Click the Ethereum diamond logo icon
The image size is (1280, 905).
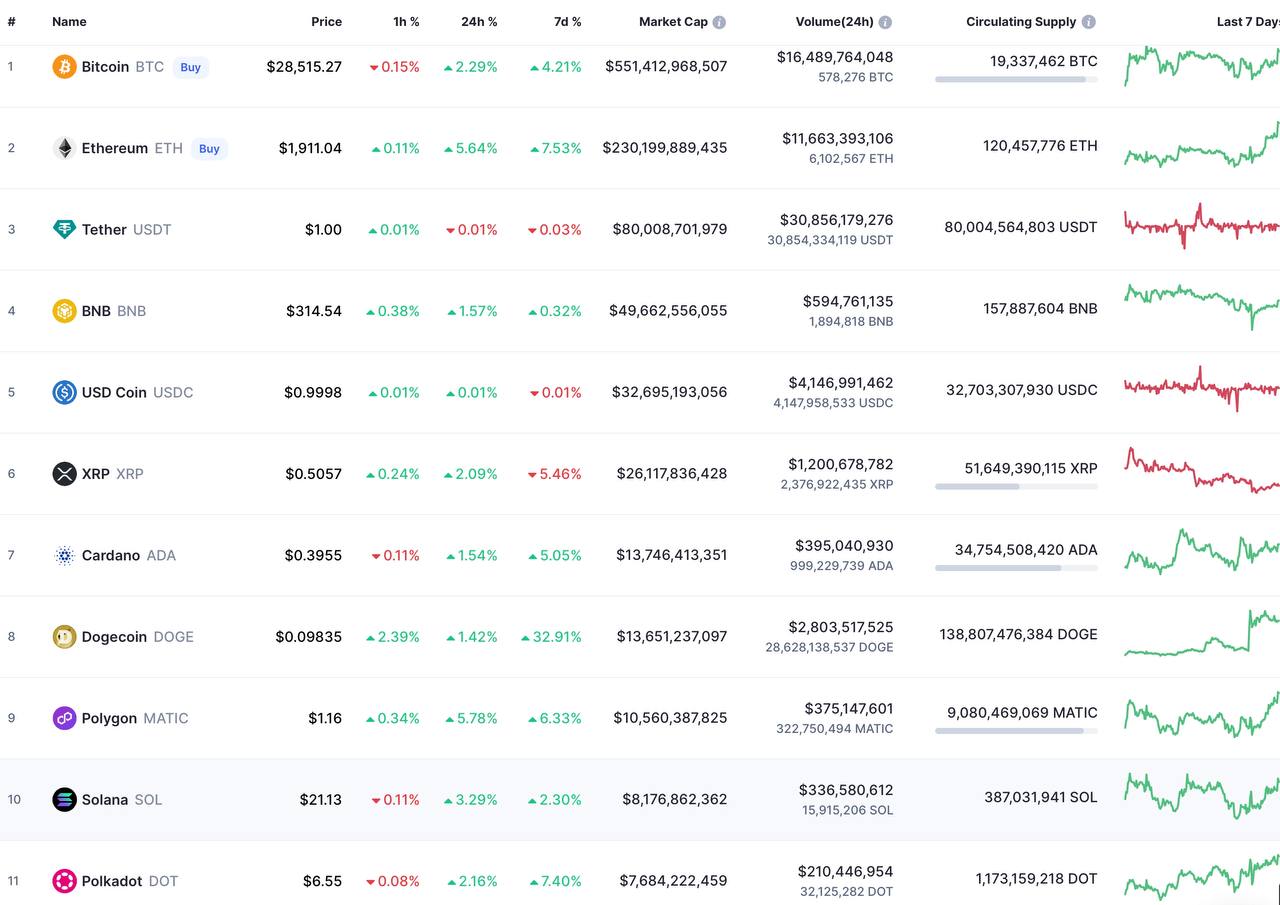pyautogui.click(x=64, y=148)
